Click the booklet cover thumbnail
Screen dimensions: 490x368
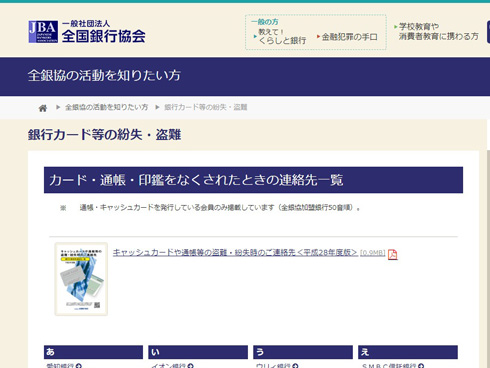coord(81,279)
